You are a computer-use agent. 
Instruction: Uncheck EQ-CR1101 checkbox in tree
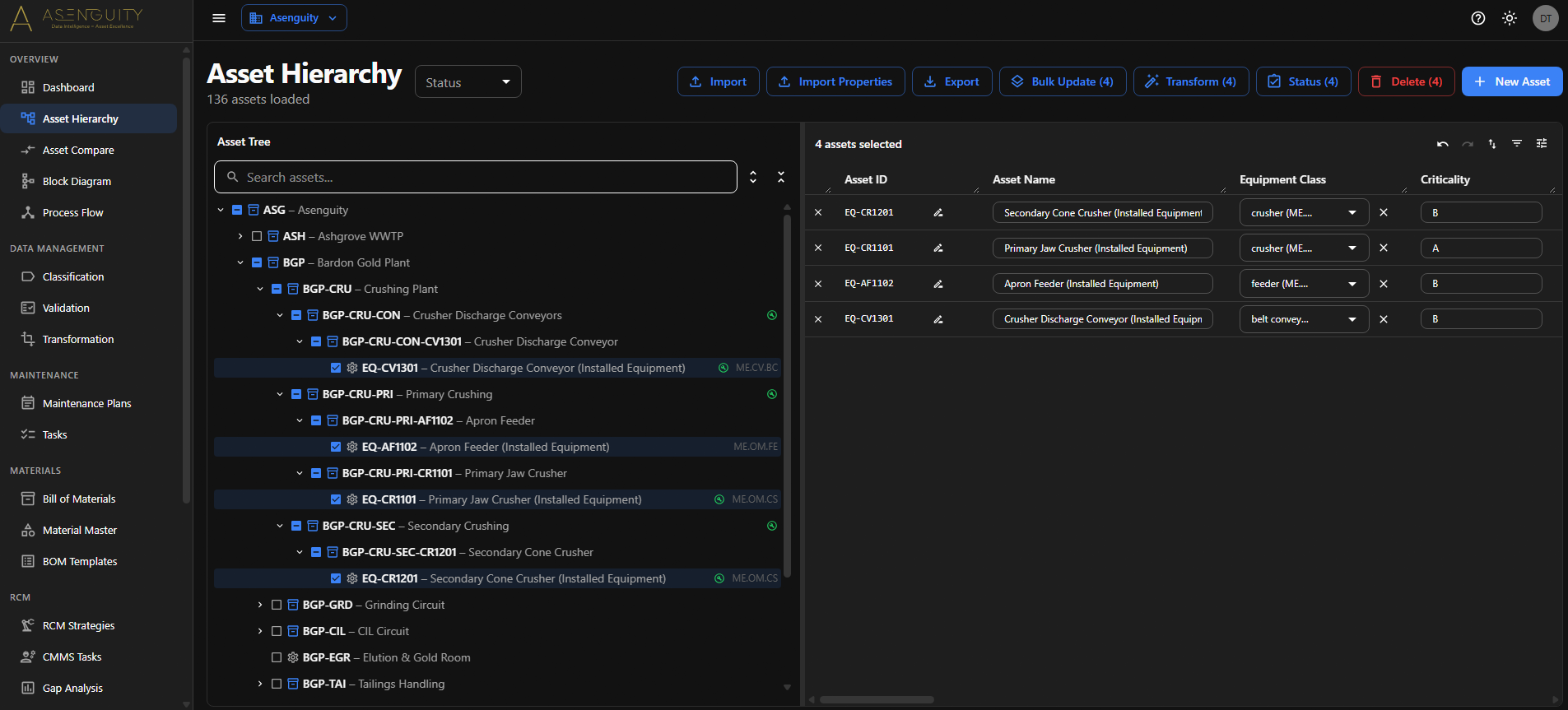tap(336, 499)
